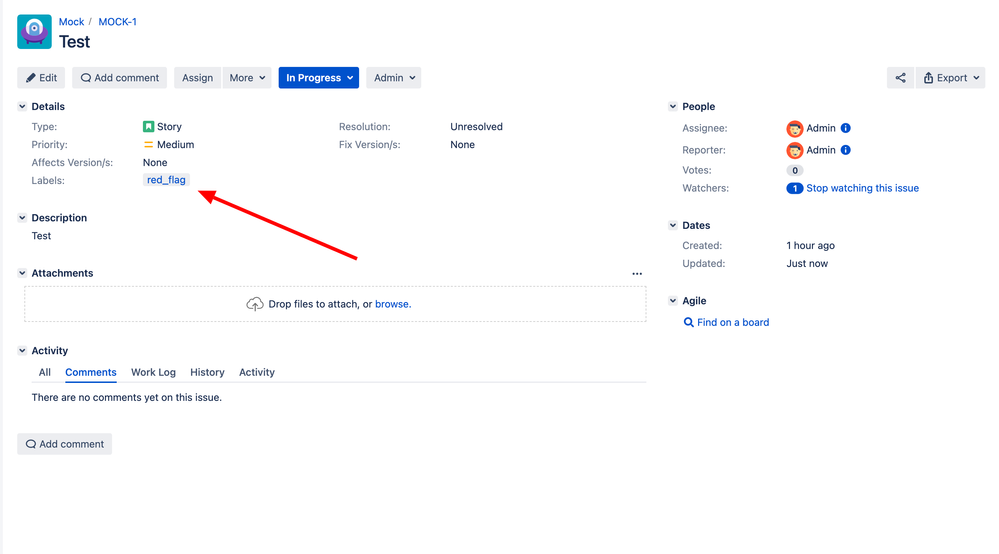Screen dimensions: 999x554
Task: Click the Story issue type icon
Action: pos(148,127)
